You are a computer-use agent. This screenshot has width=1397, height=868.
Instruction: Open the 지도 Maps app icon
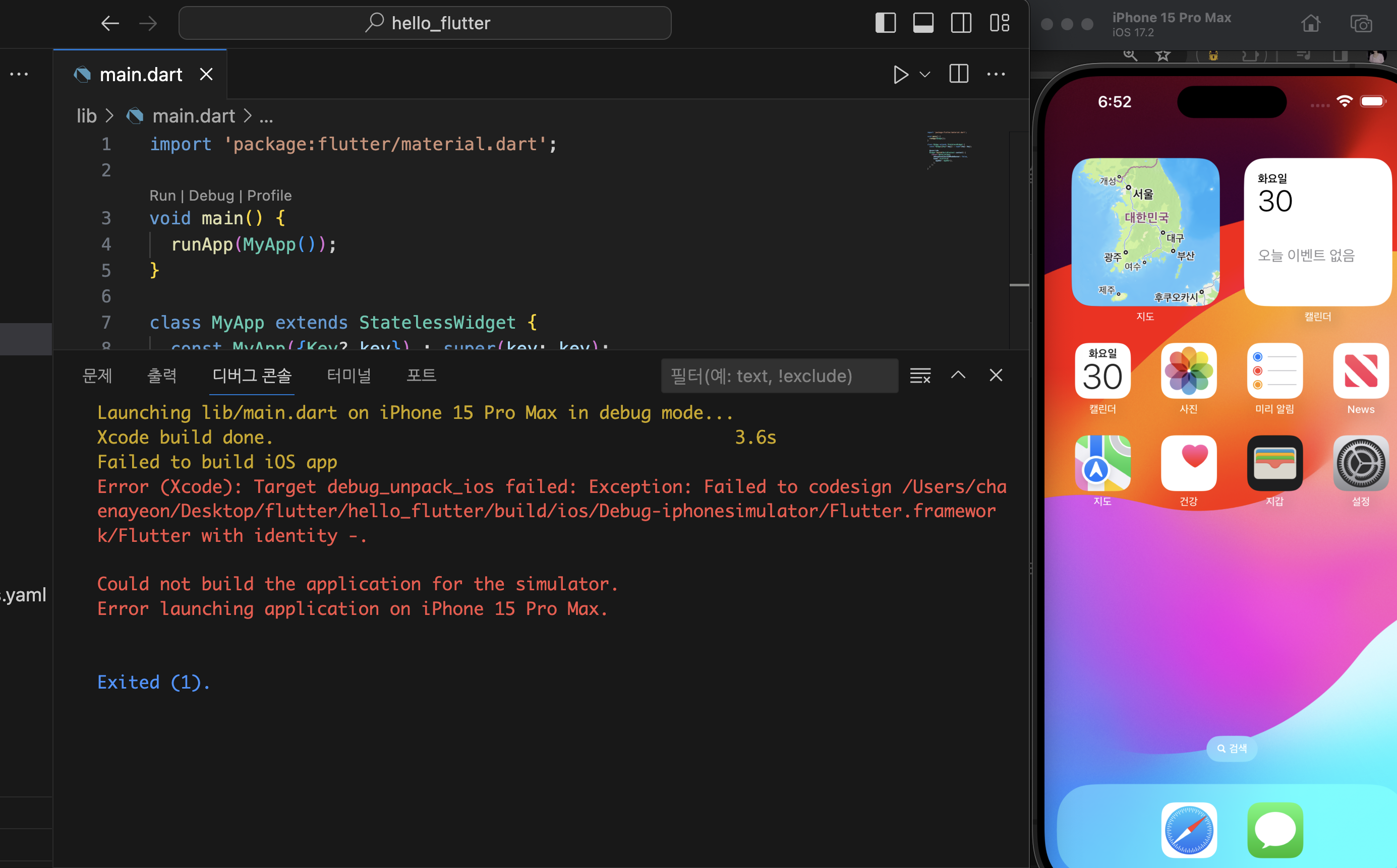tap(1102, 463)
